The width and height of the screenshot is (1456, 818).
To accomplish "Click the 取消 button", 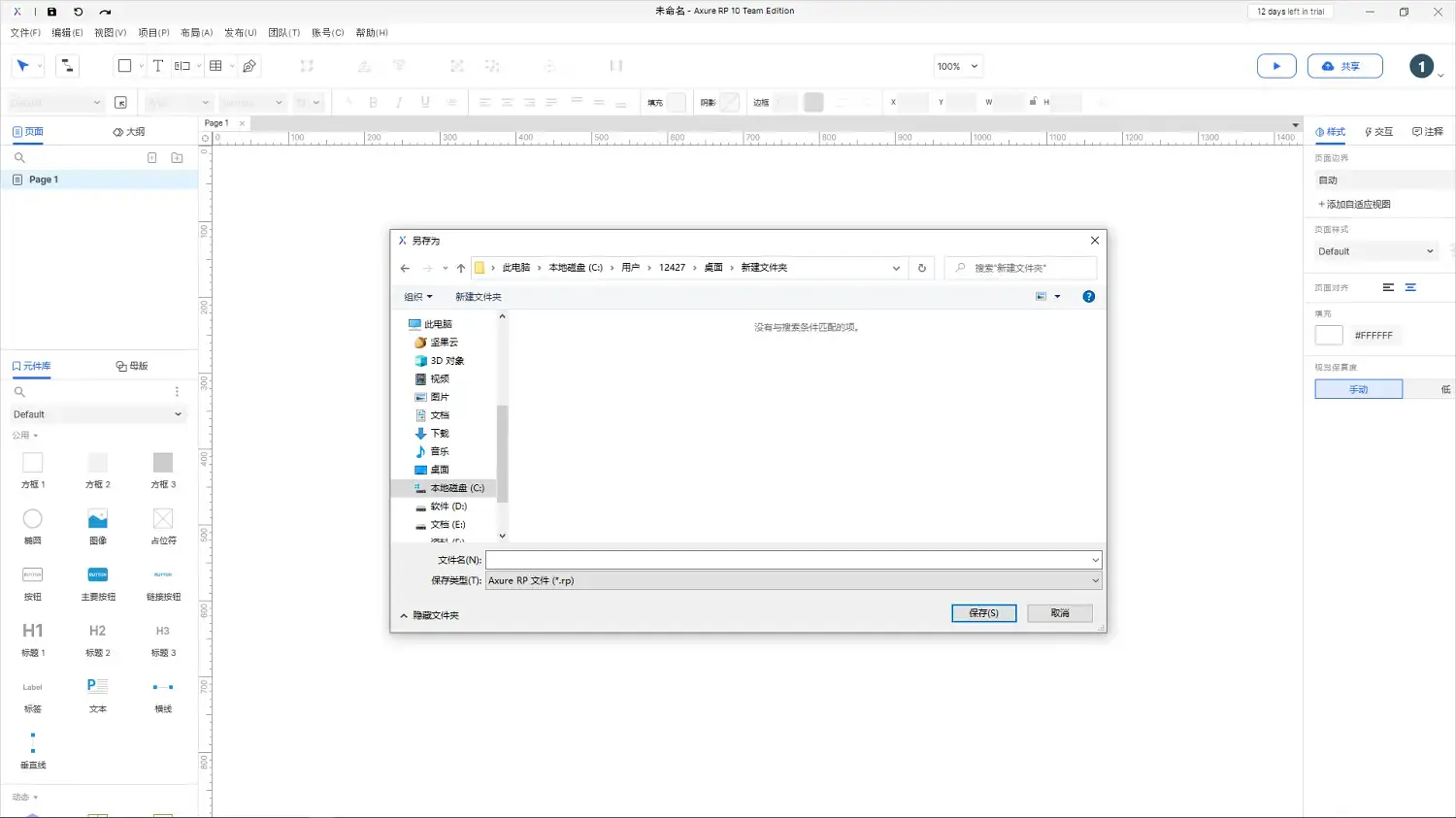I will (x=1059, y=613).
